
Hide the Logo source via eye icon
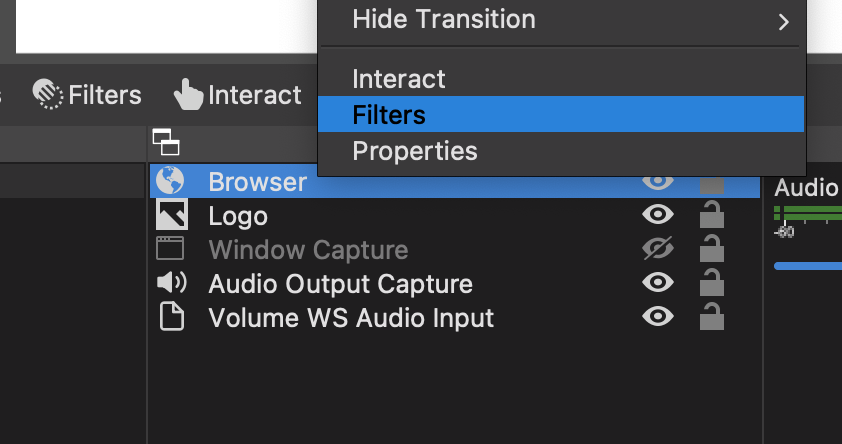[658, 214]
